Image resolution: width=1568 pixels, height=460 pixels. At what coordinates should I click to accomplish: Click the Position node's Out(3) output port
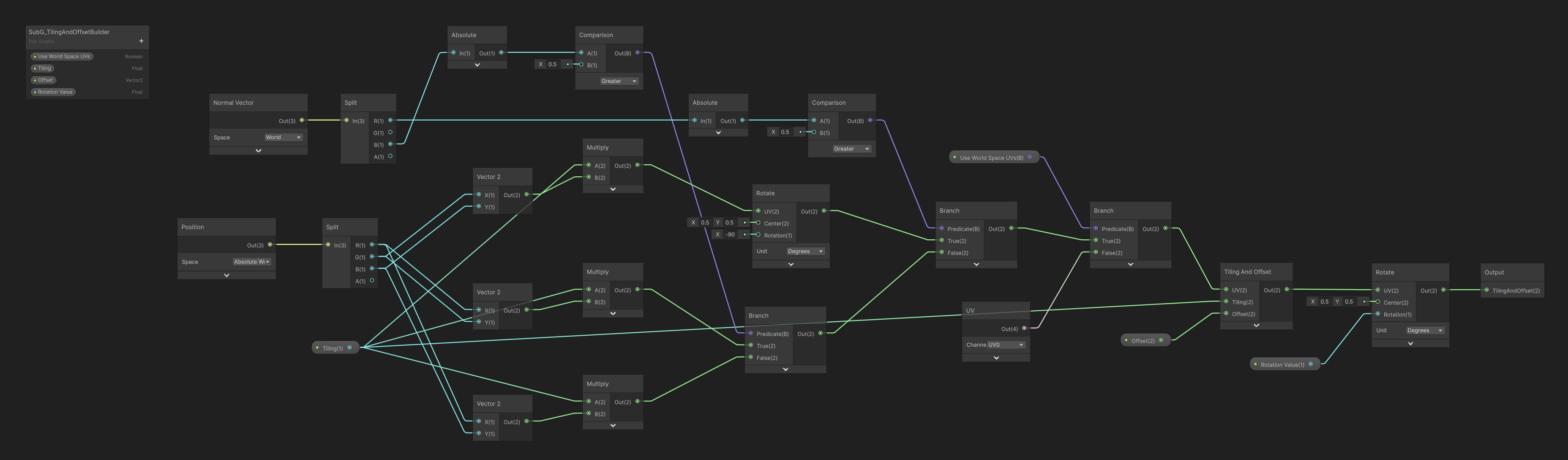[270, 244]
